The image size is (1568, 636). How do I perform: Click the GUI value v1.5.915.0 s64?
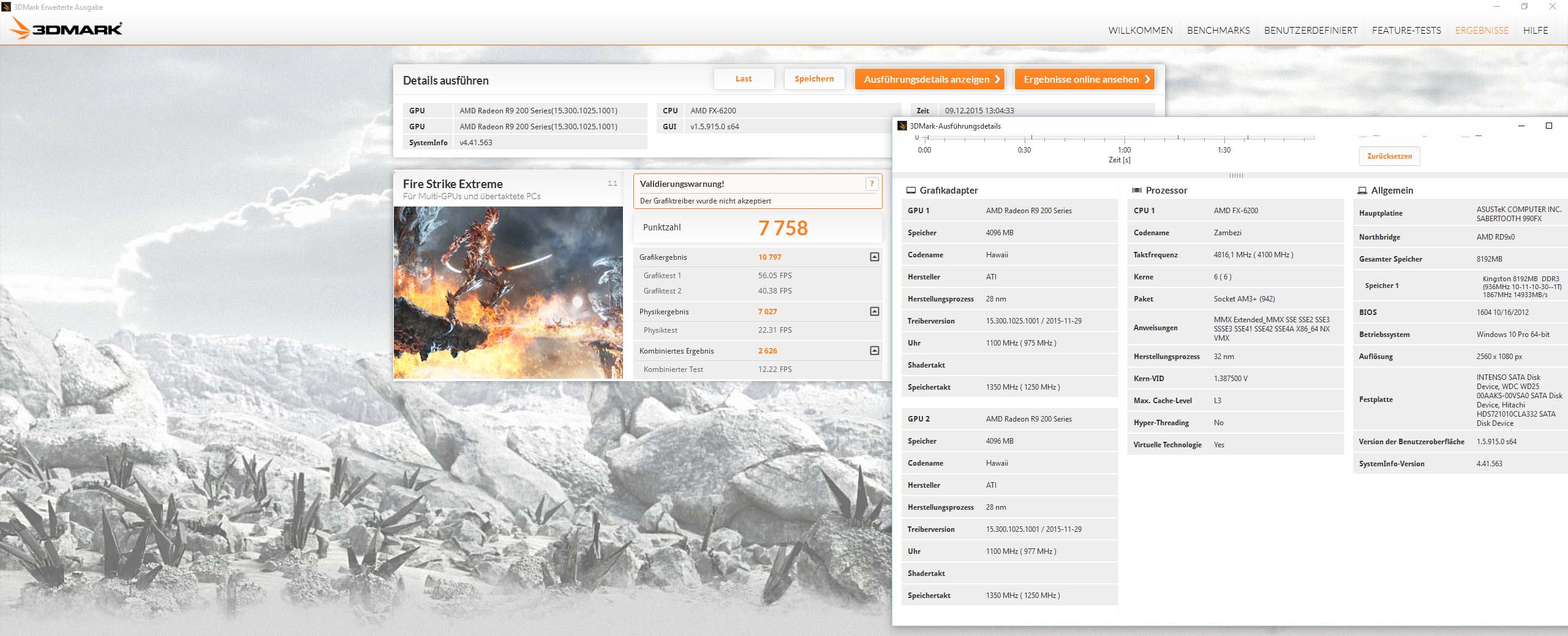pyautogui.click(x=715, y=127)
